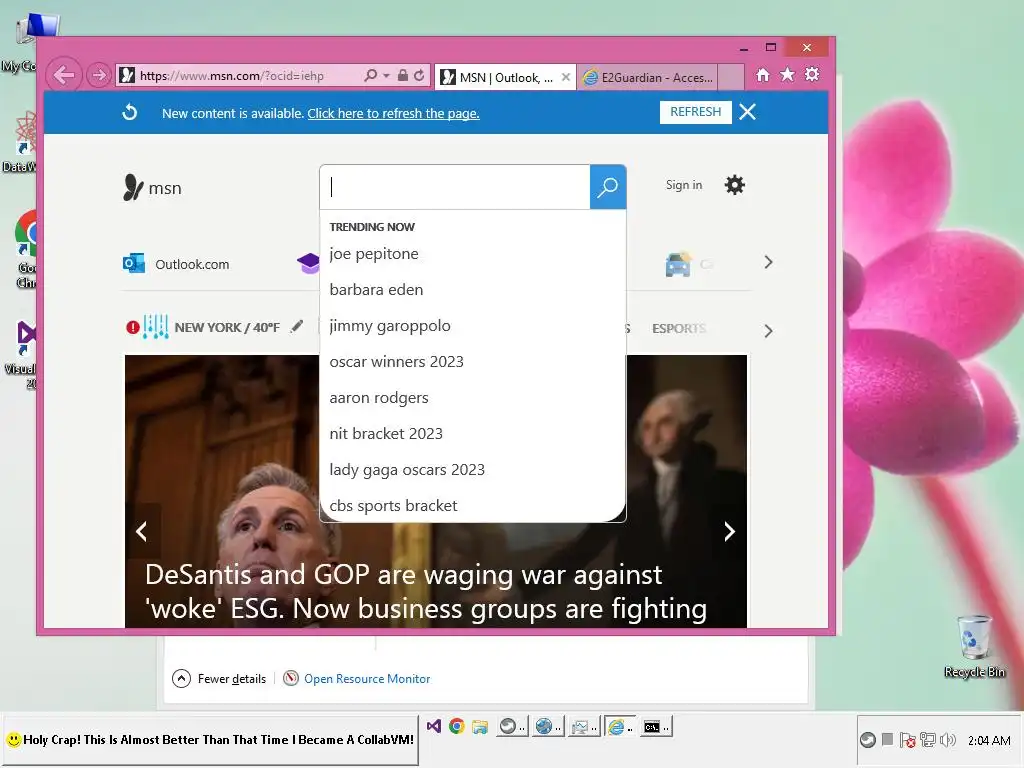Open Favorites with the star icon
This screenshot has height=768, width=1024.
coord(788,75)
